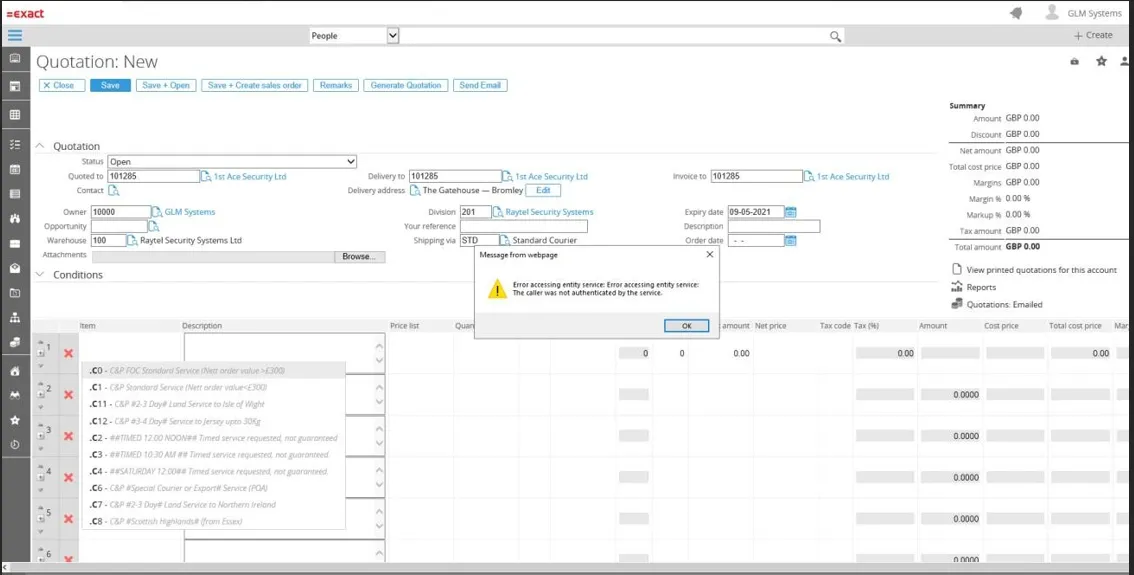The height and width of the screenshot is (575, 1134).
Task: Click the Generate Quotation button
Action: [405, 85]
